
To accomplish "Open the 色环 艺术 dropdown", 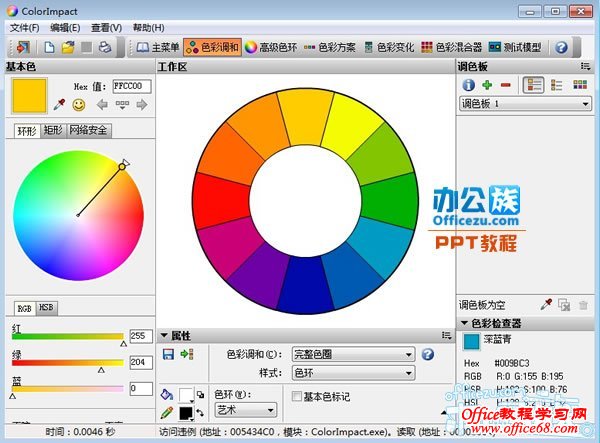I will tap(246, 410).
